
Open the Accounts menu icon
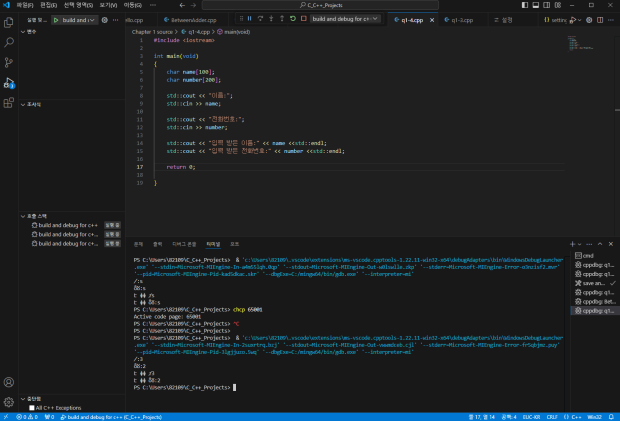[x=9, y=382]
